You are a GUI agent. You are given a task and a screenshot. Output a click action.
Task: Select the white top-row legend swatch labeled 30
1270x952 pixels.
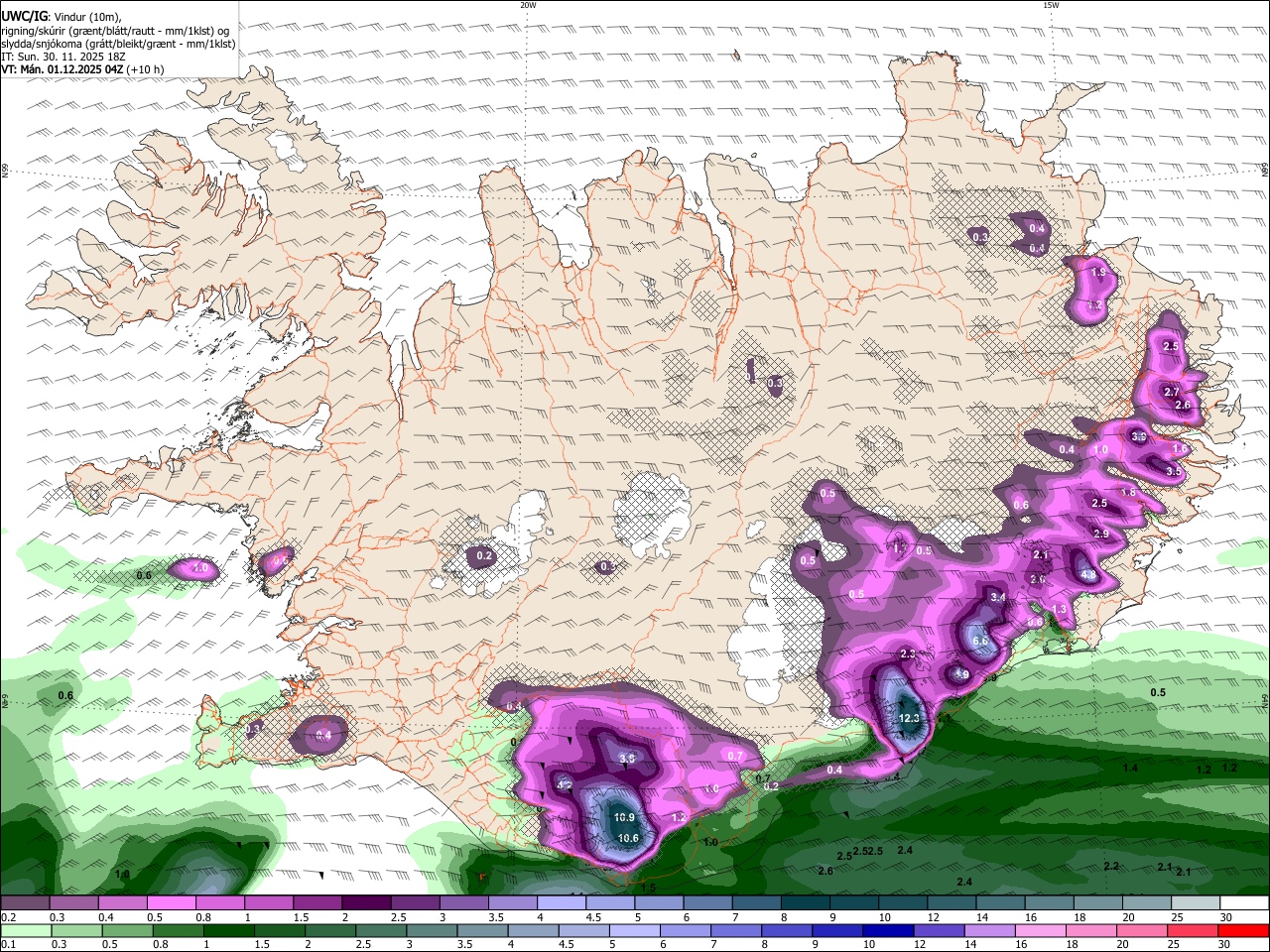click(x=1244, y=903)
